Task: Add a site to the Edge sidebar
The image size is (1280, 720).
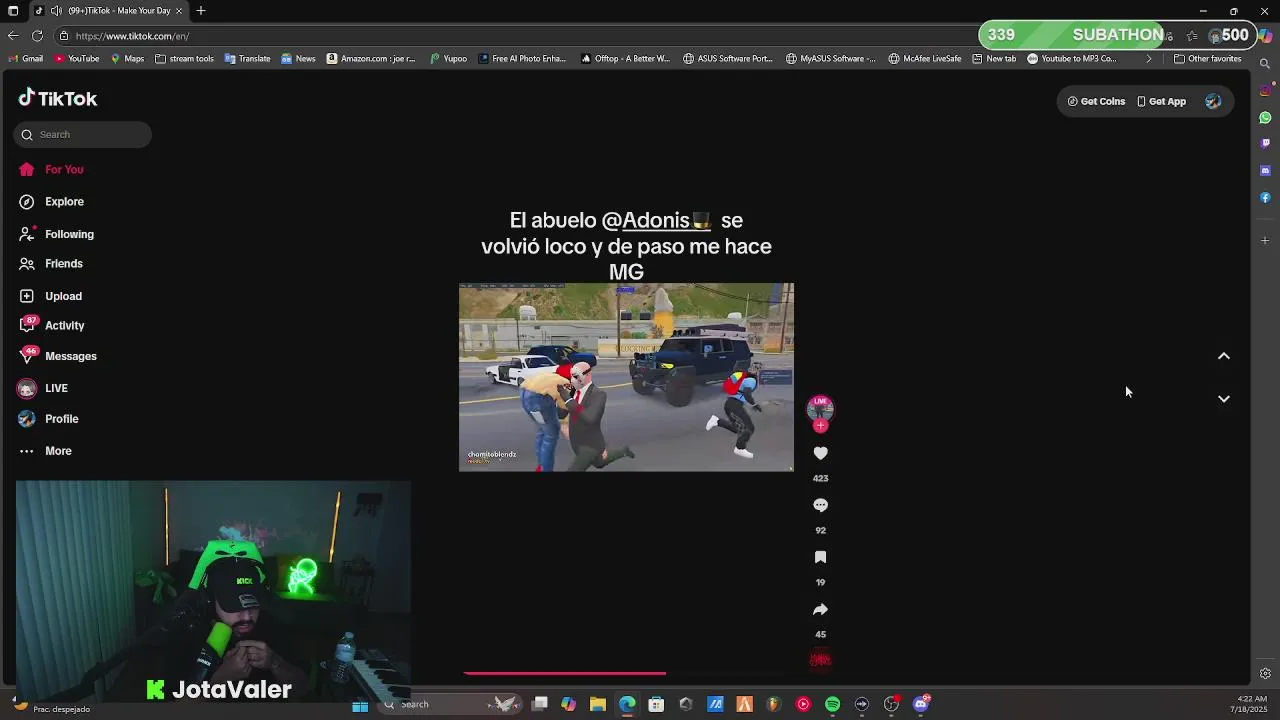Action: pyautogui.click(x=1265, y=240)
